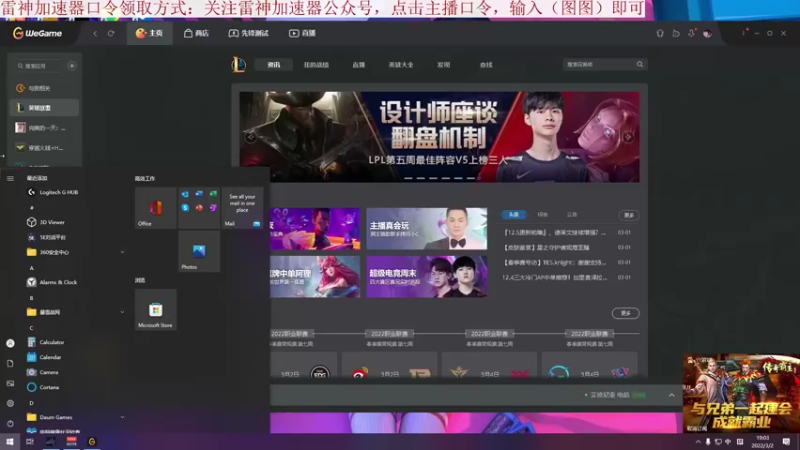Go back with the WeGame back arrow

[95, 33]
